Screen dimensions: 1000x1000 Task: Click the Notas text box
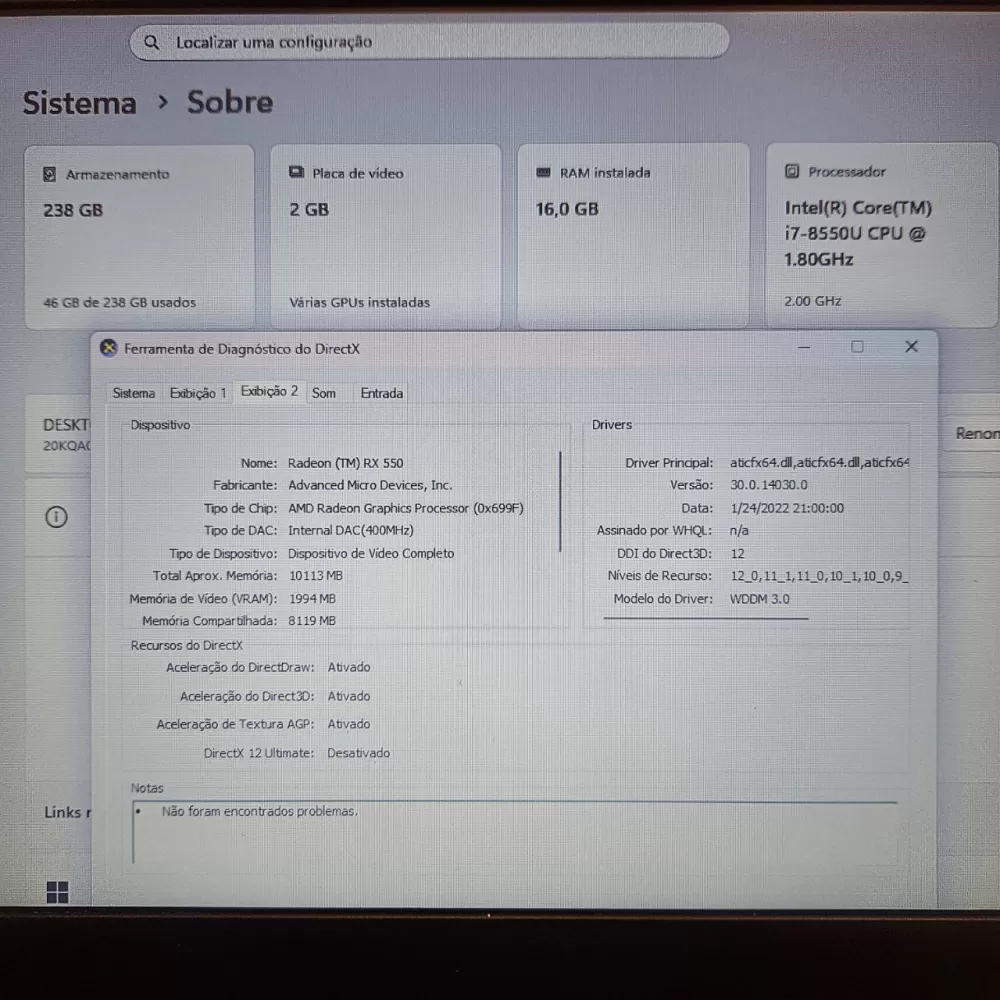[x=515, y=832]
